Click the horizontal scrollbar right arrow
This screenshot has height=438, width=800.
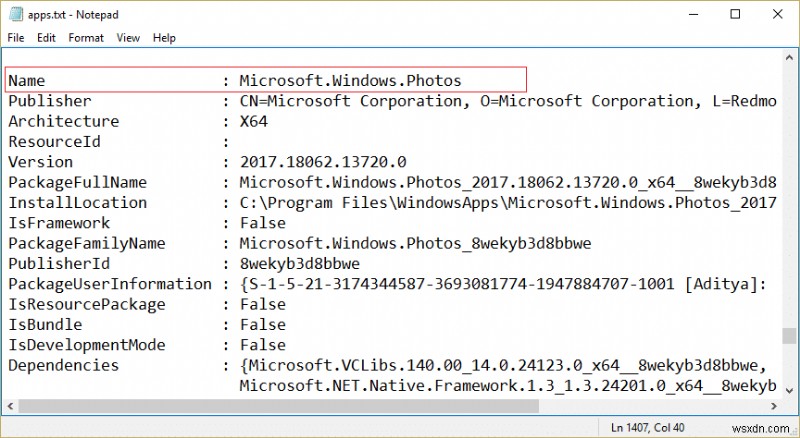[x=774, y=405]
